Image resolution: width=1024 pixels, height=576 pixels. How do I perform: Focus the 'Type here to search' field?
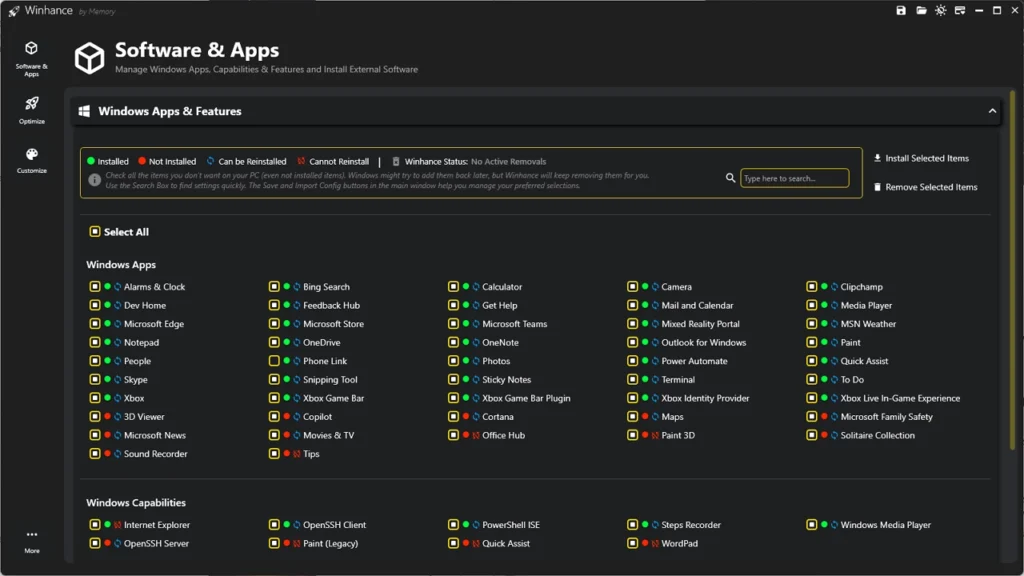click(x=795, y=178)
